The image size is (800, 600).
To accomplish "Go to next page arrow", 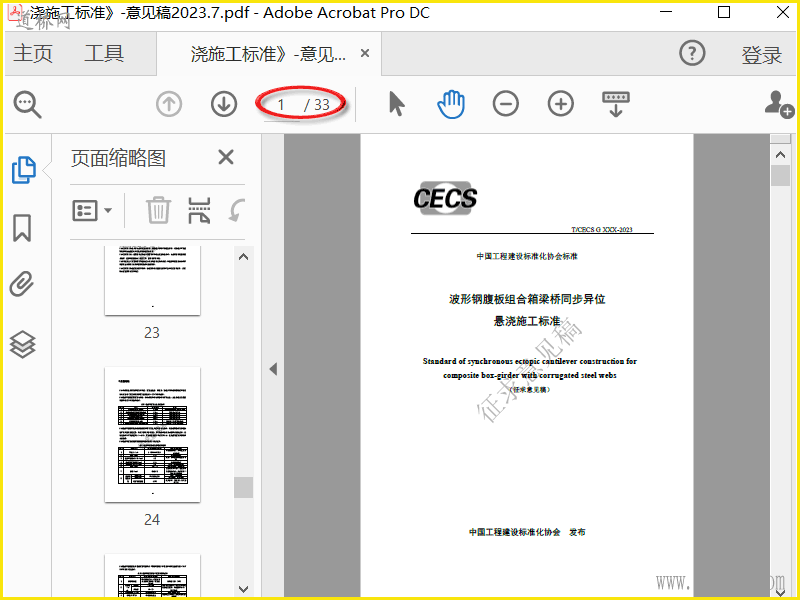I will tap(224, 104).
